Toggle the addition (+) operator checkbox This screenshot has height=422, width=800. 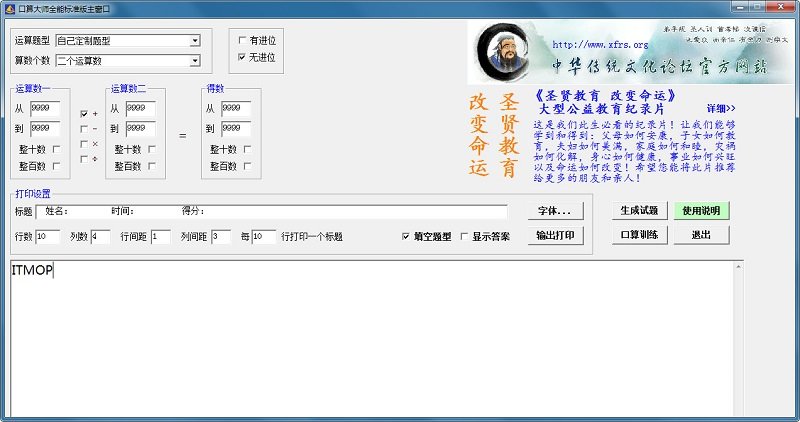pyautogui.click(x=84, y=113)
